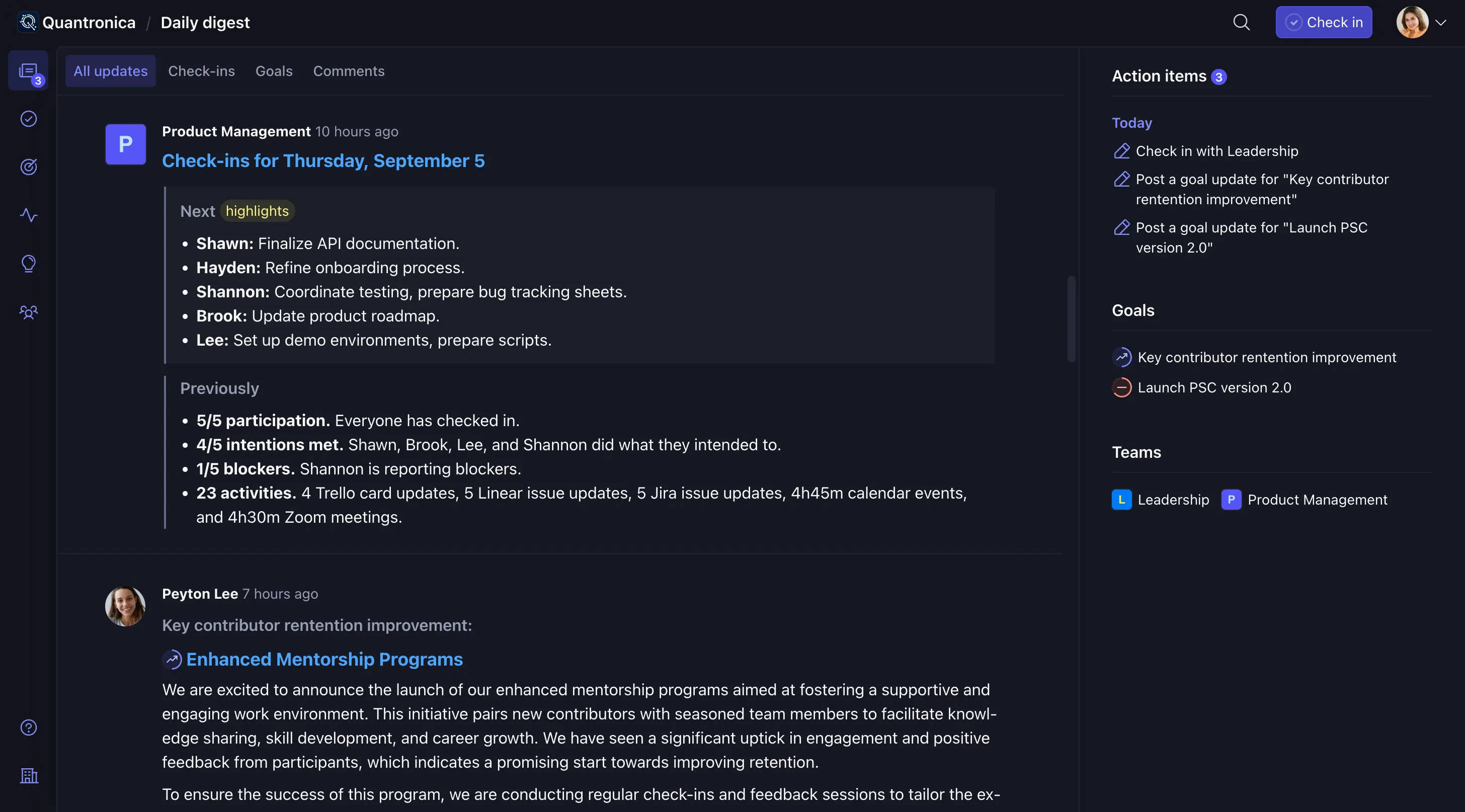Switch to the Goals tab
Viewport: 1465px width, 812px height.
(x=274, y=71)
